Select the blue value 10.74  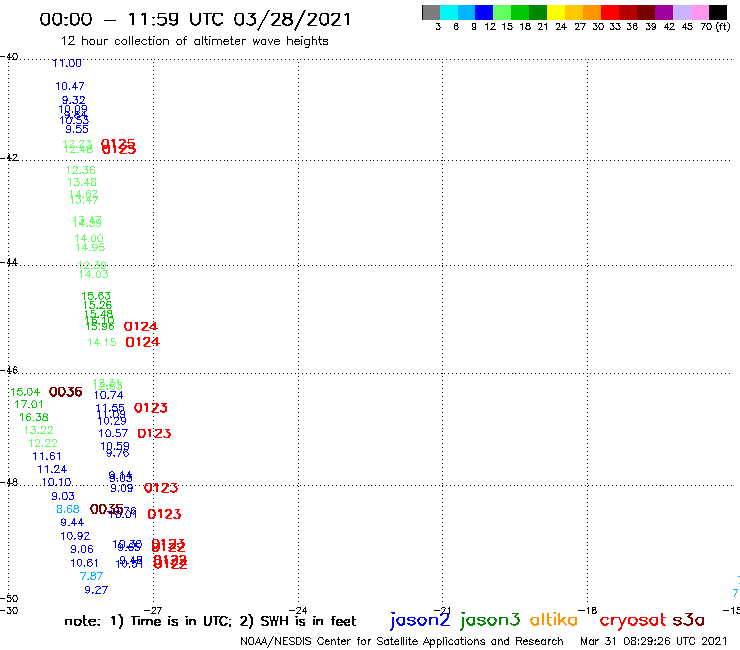109,396
